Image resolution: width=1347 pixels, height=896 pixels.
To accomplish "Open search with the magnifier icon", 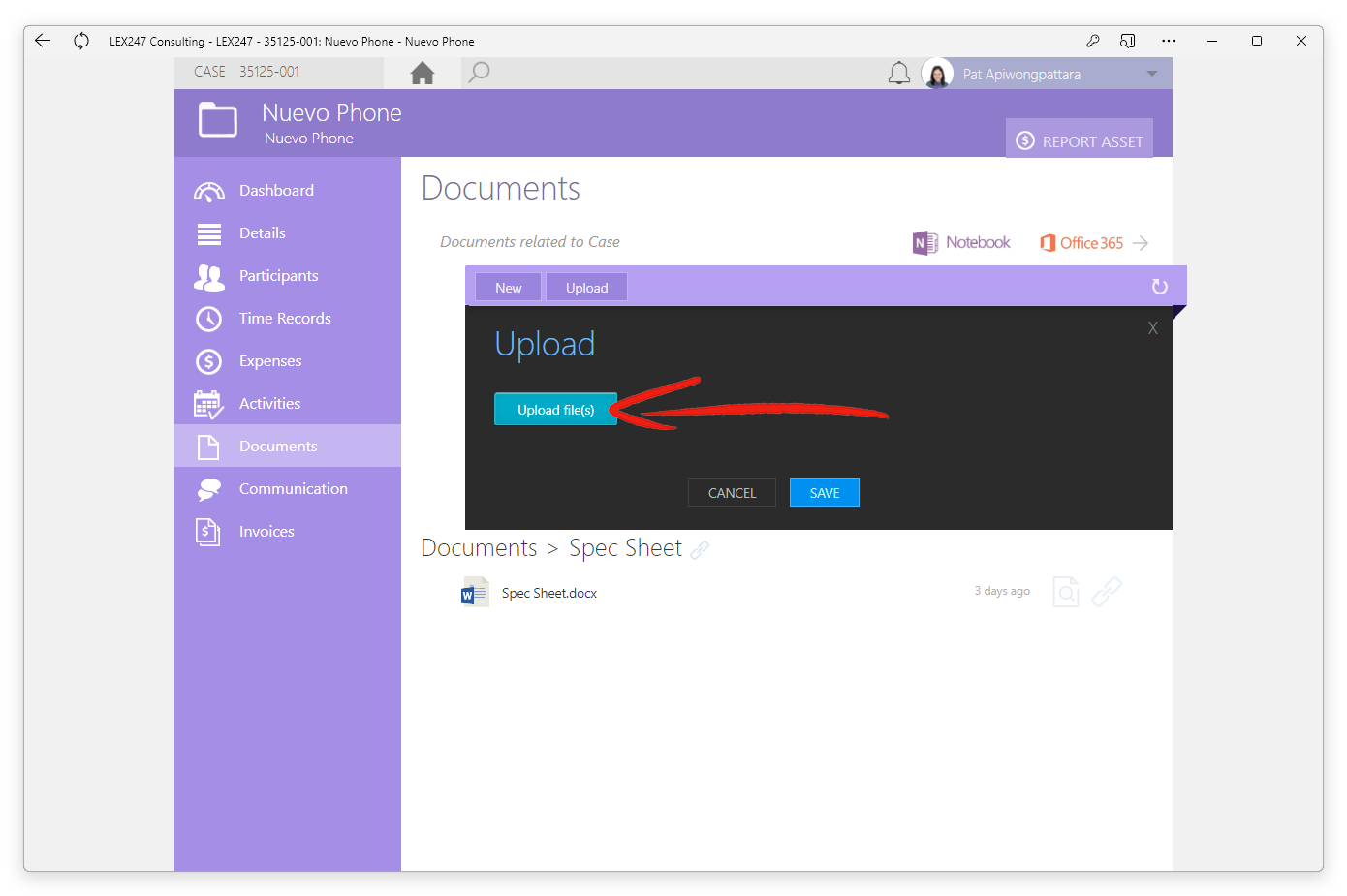I will pyautogui.click(x=479, y=73).
